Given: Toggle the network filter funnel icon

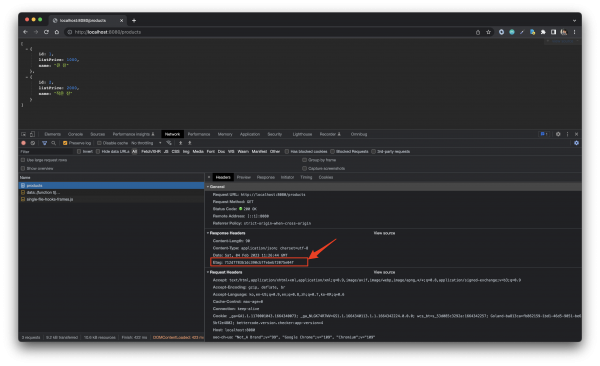Looking at the screenshot, I should (44, 143).
